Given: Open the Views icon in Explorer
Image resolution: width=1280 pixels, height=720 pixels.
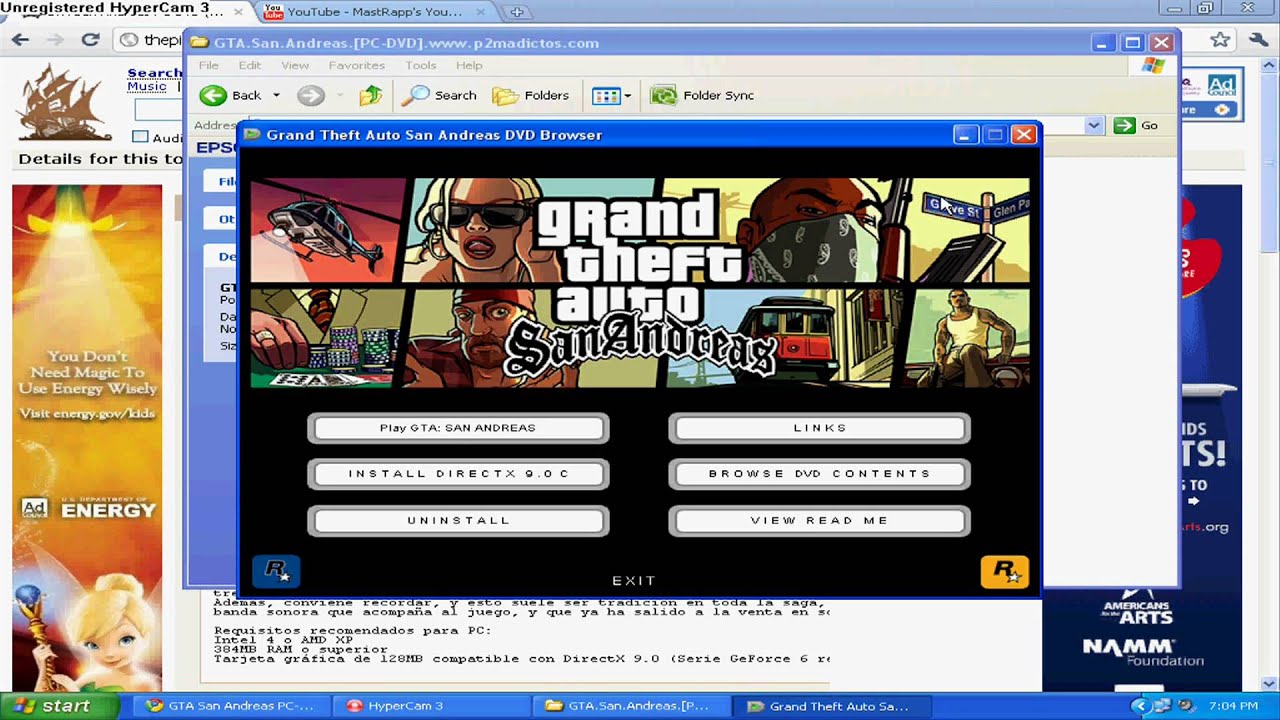Looking at the screenshot, I should [x=606, y=96].
